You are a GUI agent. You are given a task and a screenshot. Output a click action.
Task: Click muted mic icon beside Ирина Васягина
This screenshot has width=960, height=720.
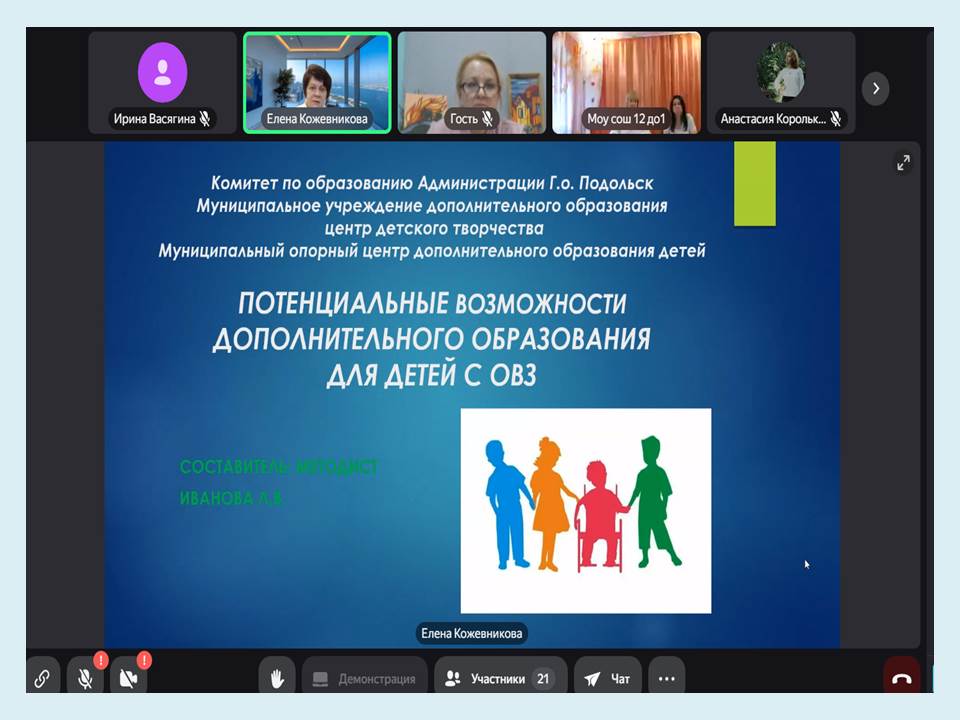205,119
